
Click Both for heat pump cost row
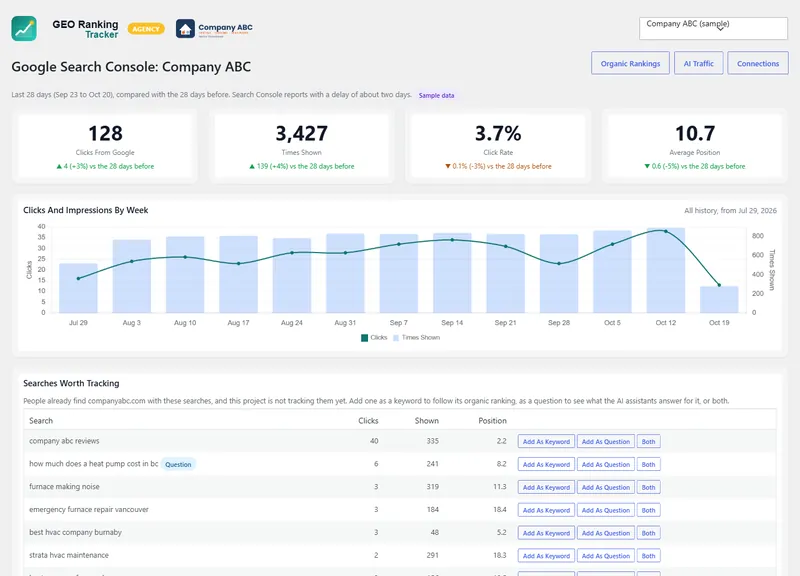tap(648, 464)
